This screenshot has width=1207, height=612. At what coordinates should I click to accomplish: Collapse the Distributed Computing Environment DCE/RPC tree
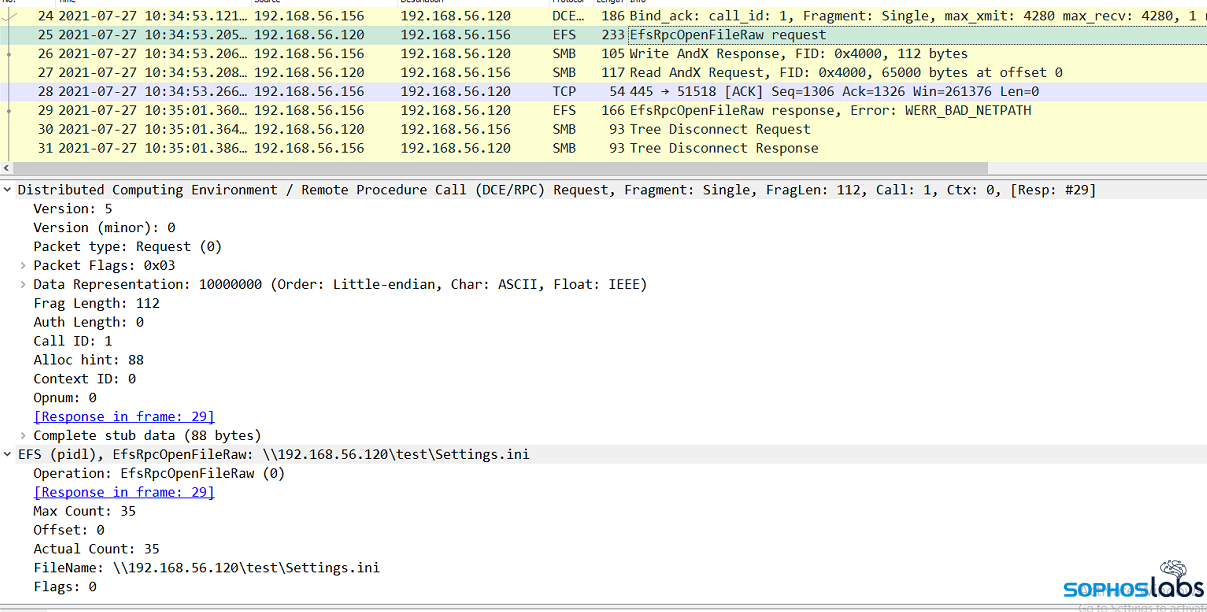8,190
